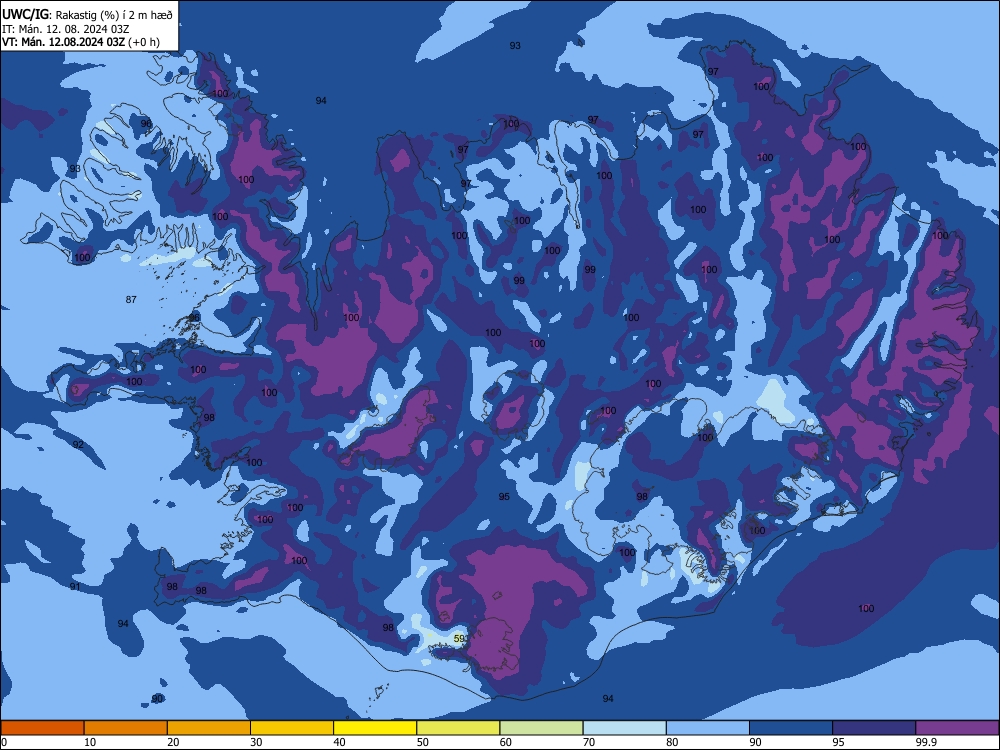Pick the amber 20–30 legend swatch
Screen dimensions: 1000x750
(209, 728)
